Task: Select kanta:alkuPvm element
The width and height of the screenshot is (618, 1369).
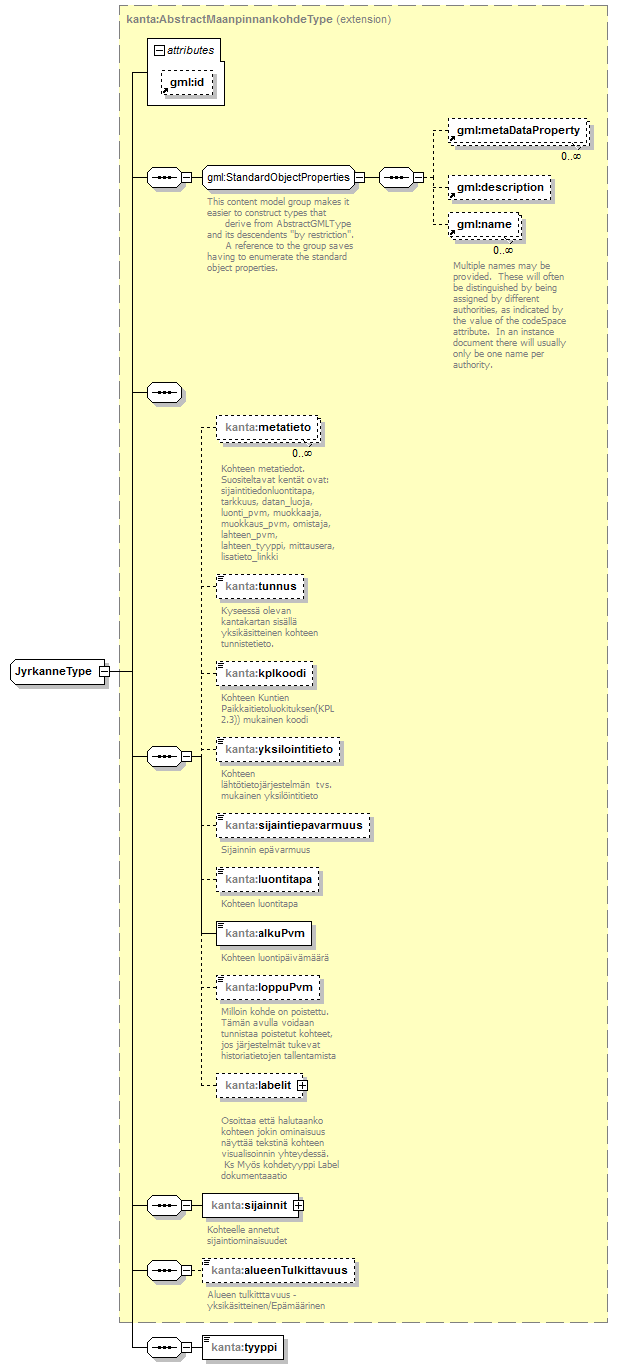Action: click(264, 934)
